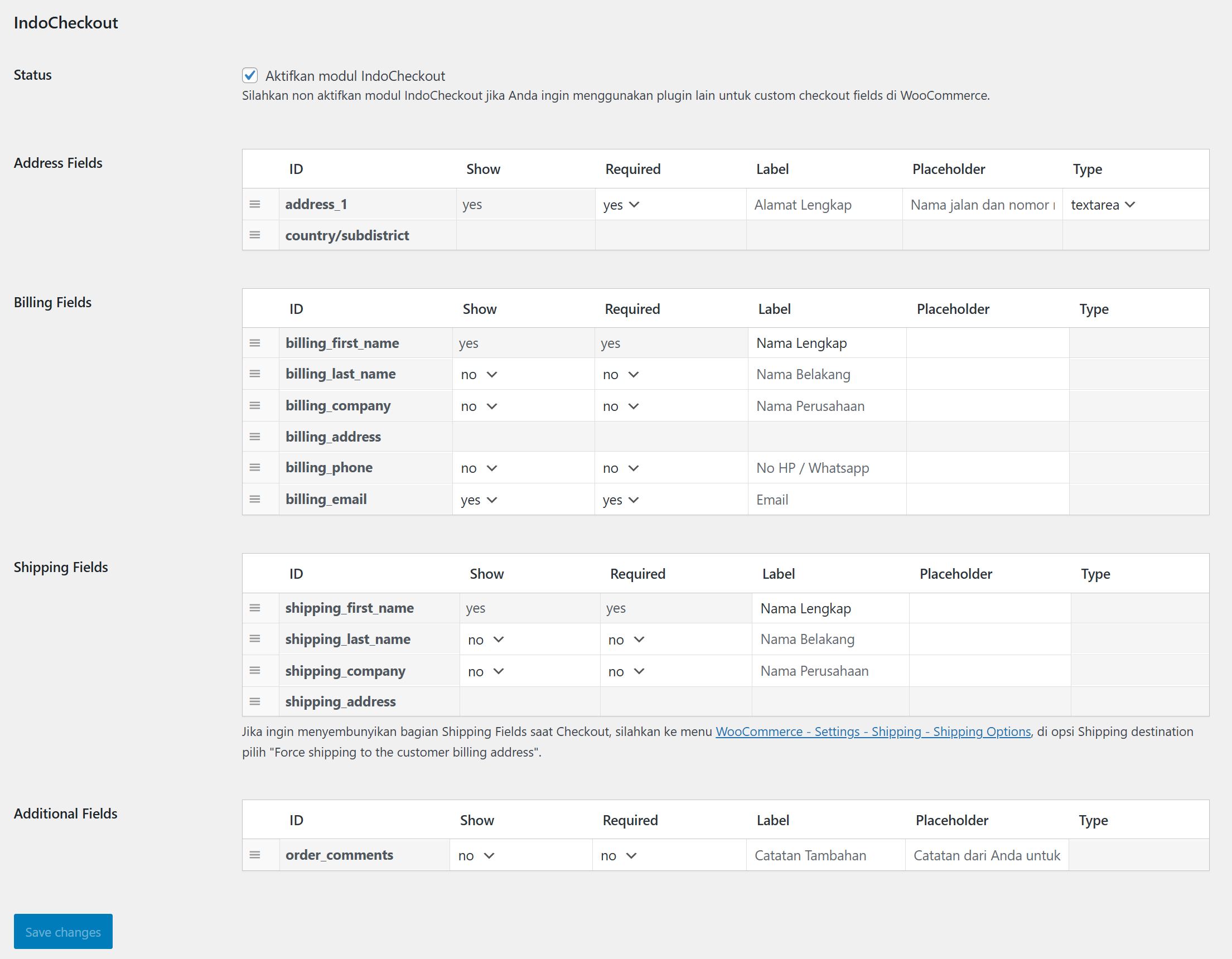
Task: Open Required dropdown for billing_email
Action: click(621, 500)
